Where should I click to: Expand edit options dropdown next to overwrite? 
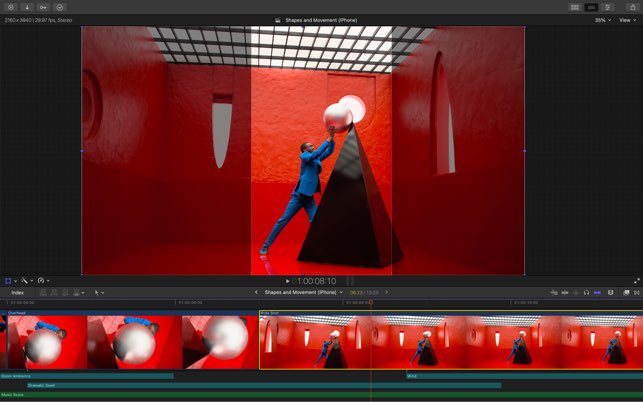click(83, 293)
